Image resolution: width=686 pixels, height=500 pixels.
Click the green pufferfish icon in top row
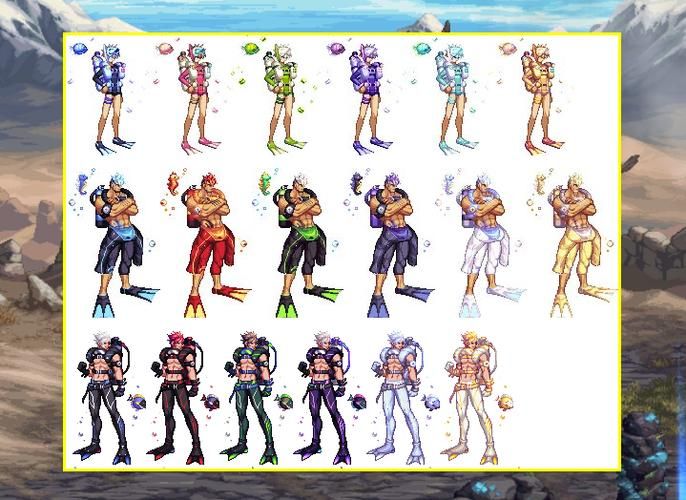click(250, 48)
